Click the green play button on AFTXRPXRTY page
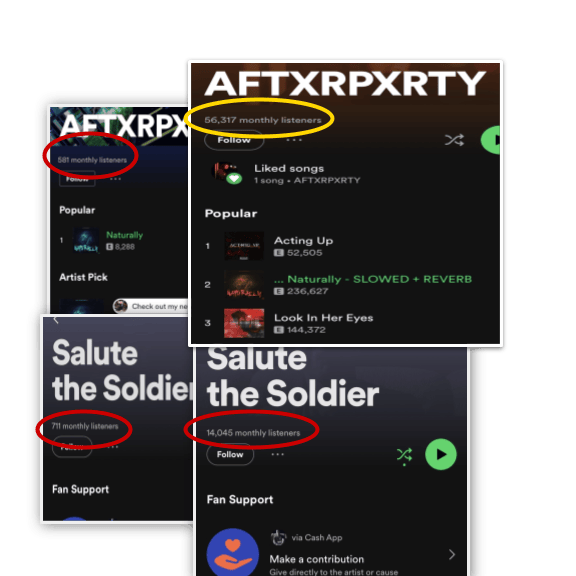 click(x=491, y=140)
